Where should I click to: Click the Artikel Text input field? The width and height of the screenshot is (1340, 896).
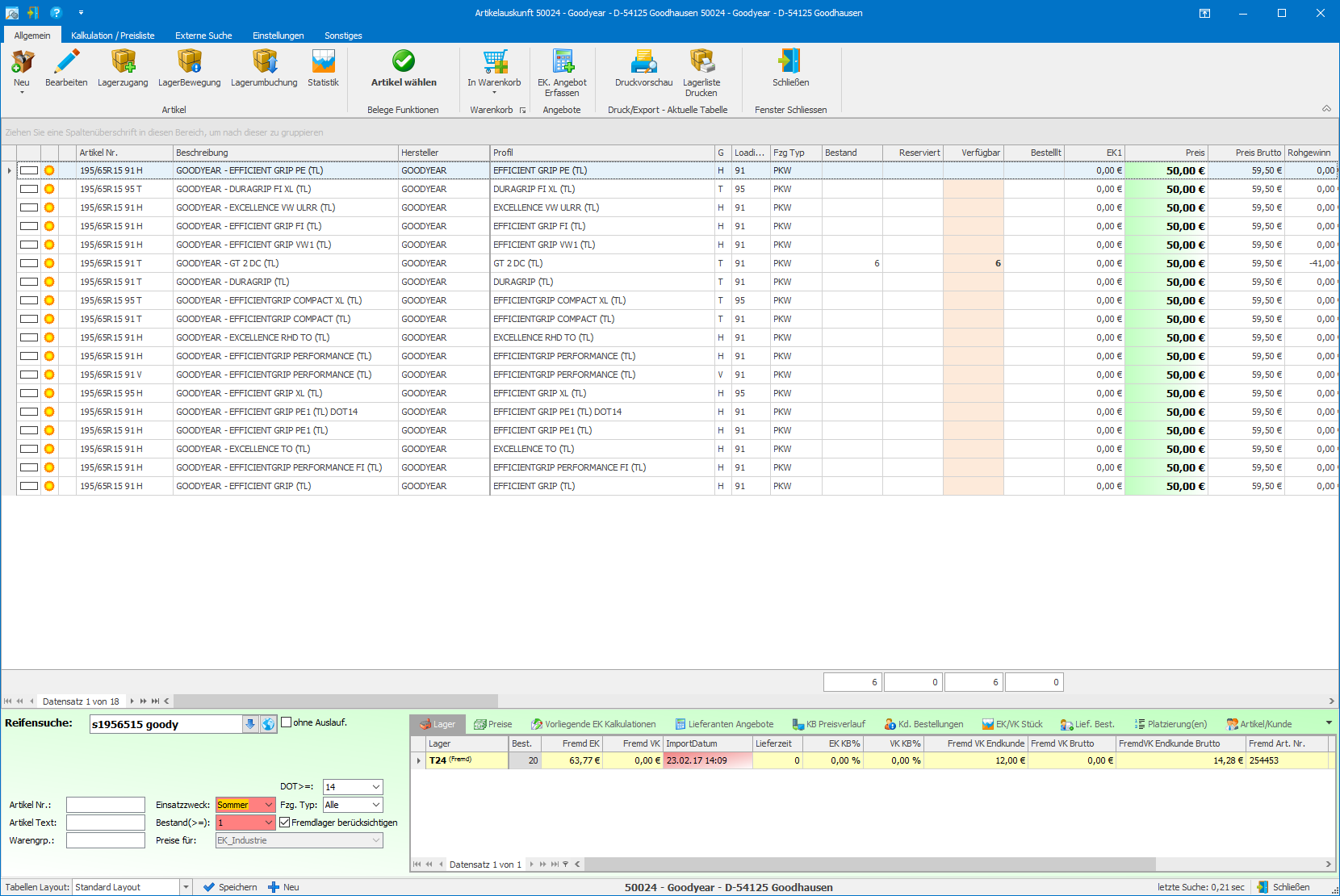(106, 823)
